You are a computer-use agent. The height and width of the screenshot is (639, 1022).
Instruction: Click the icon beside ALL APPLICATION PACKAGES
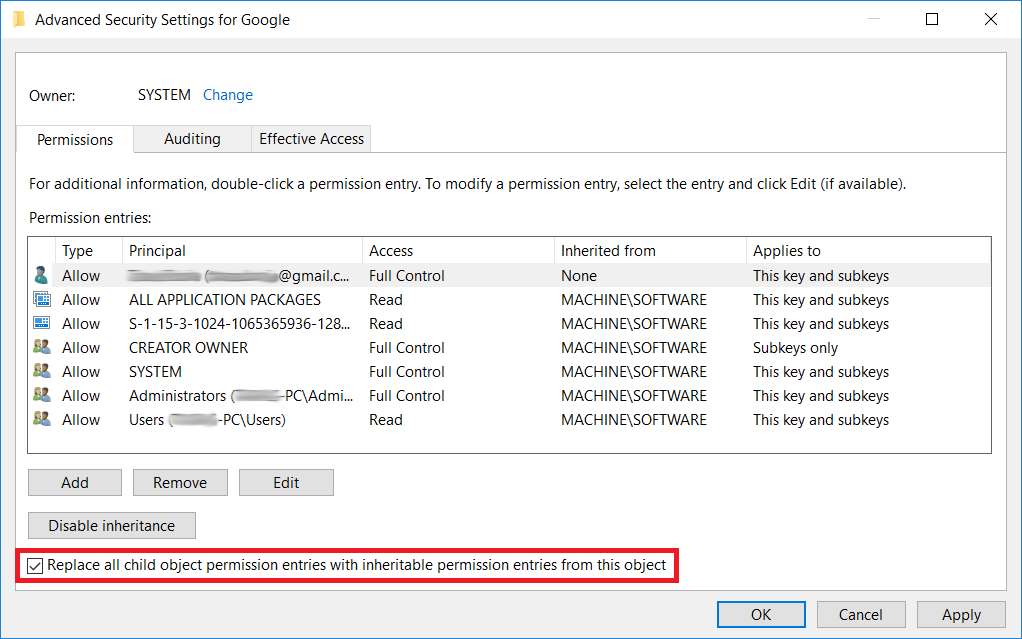[42, 299]
